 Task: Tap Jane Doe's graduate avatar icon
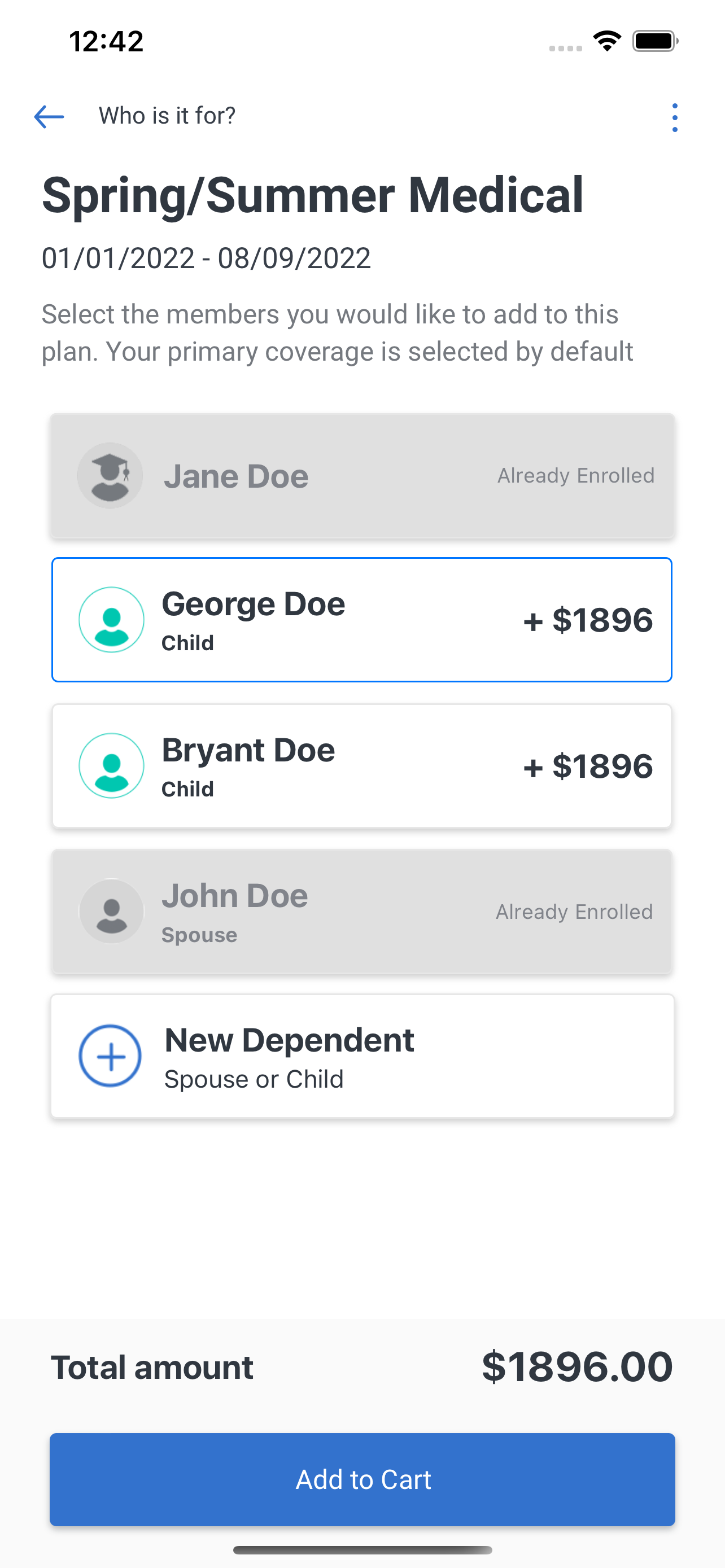pyautogui.click(x=110, y=475)
